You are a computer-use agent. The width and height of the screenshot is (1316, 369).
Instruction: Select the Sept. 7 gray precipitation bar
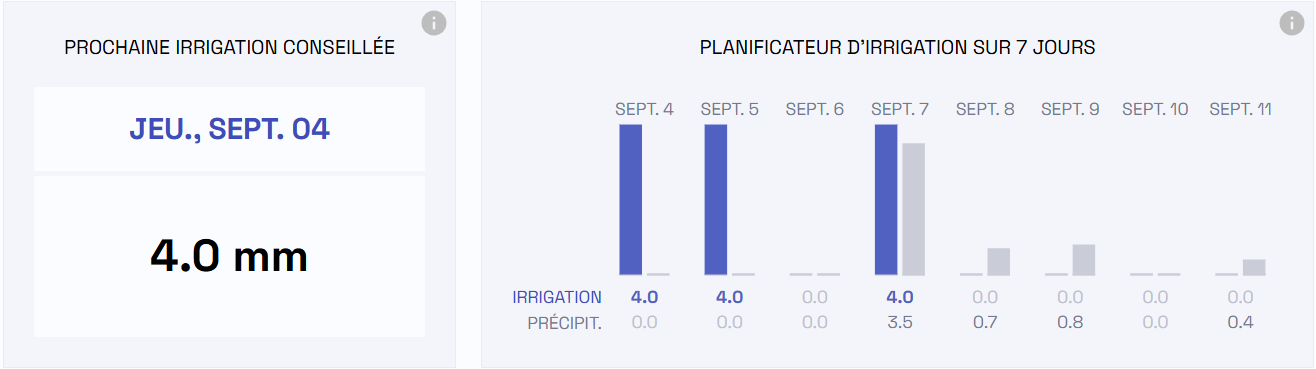point(913,209)
